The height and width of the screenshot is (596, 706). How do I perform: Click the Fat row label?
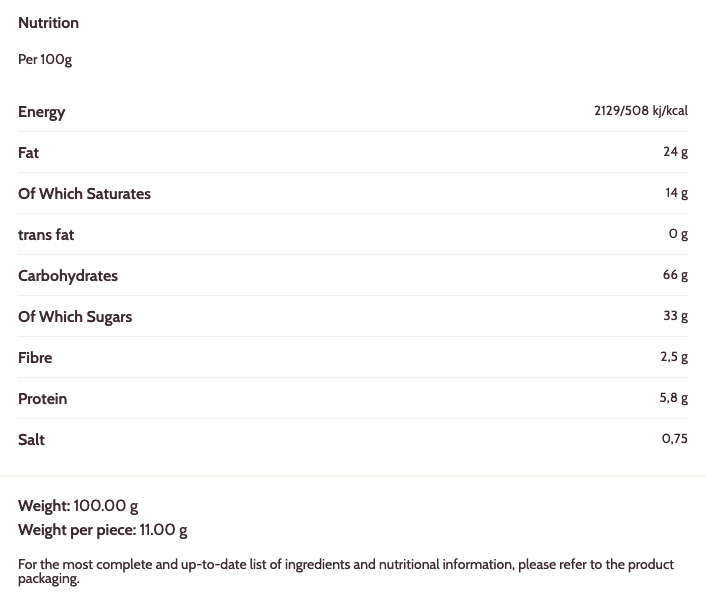click(29, 153)
